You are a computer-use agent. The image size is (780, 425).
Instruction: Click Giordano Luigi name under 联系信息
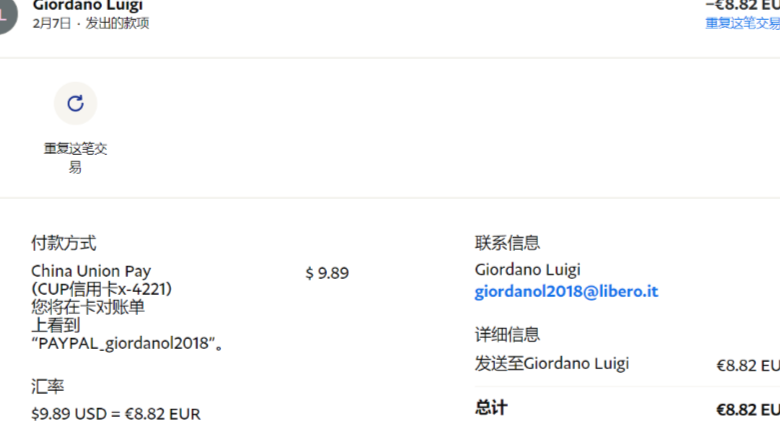coord(527,270)
